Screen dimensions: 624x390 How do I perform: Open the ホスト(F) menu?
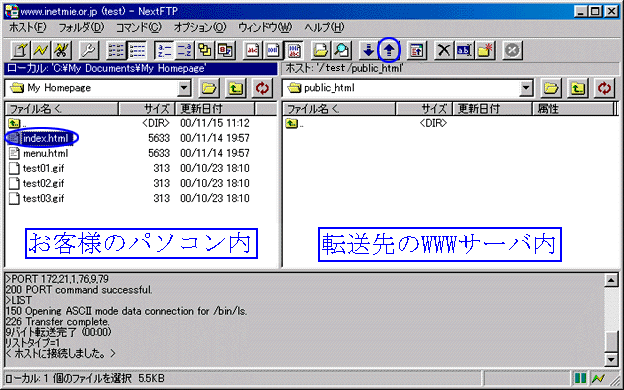tap(27, 27)
